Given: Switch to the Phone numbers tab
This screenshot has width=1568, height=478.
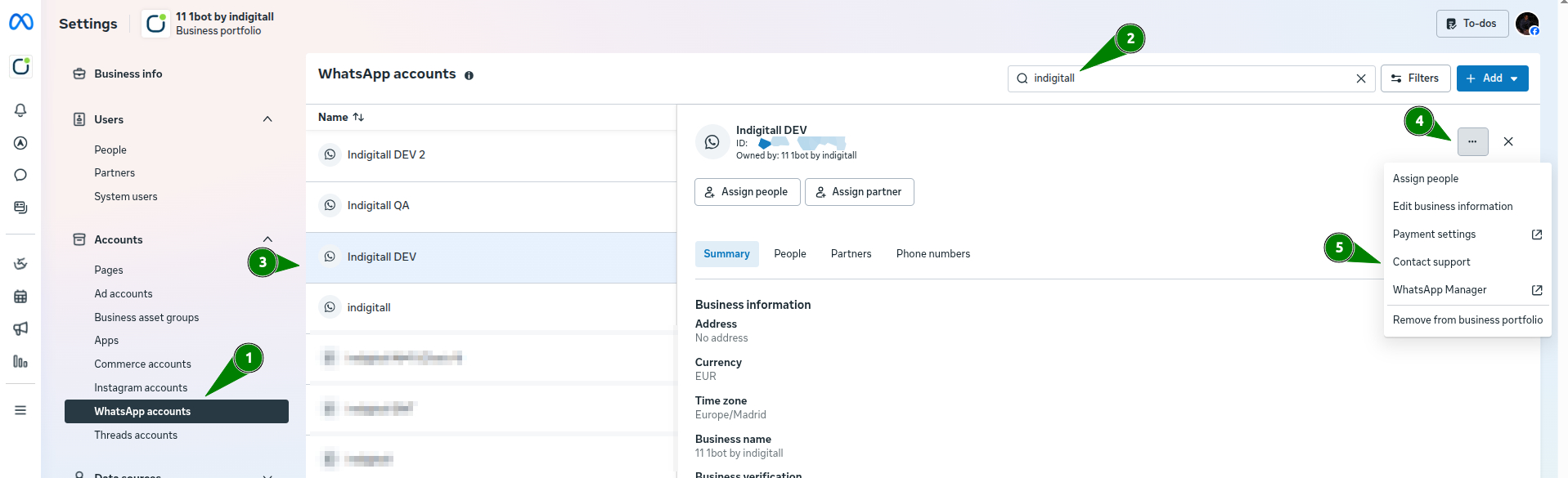Looking at the screenshot, I should coord(933,254).
